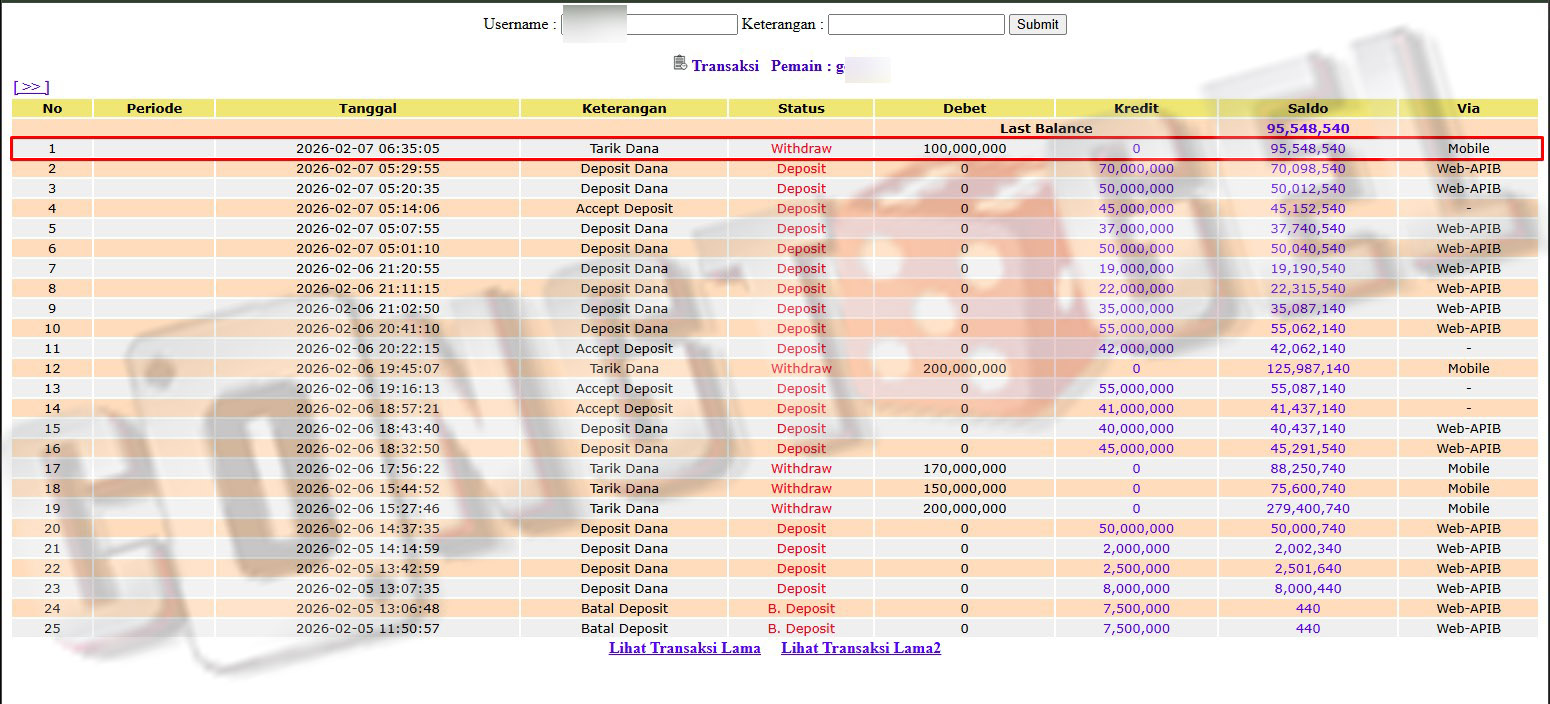Click Accept Deposit in row 4

tap(623, 208)
